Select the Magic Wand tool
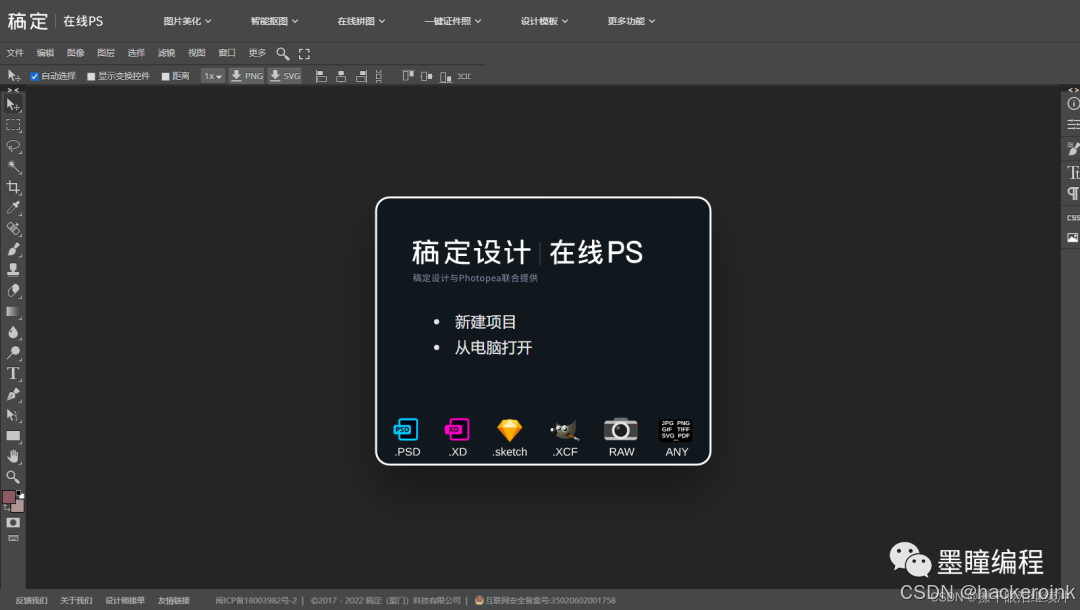This screenshot has height=610, width=1080. click(13, 167)
